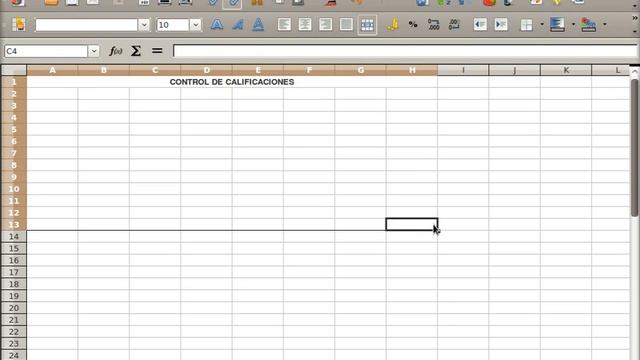Image resolution: width=640 pixels, height=360 pixels.
Task: Click the font size box showing 10
Action: tap(173, 25)
